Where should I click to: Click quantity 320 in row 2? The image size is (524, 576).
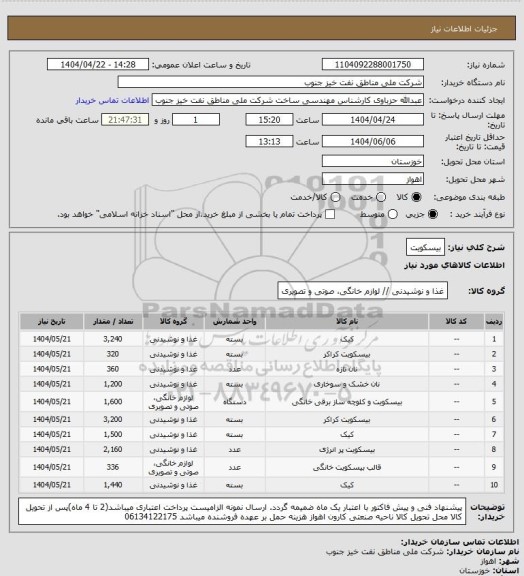click(x=113, y=354)
